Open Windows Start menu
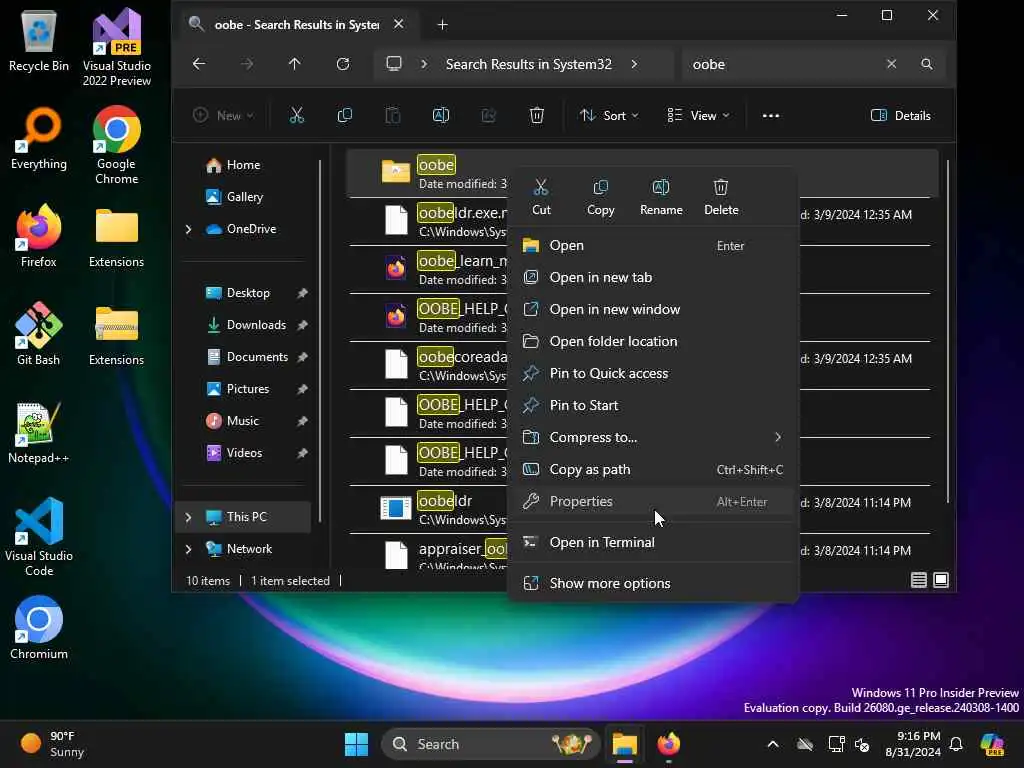Screen dimensions: 1024x768 point(357,744)
